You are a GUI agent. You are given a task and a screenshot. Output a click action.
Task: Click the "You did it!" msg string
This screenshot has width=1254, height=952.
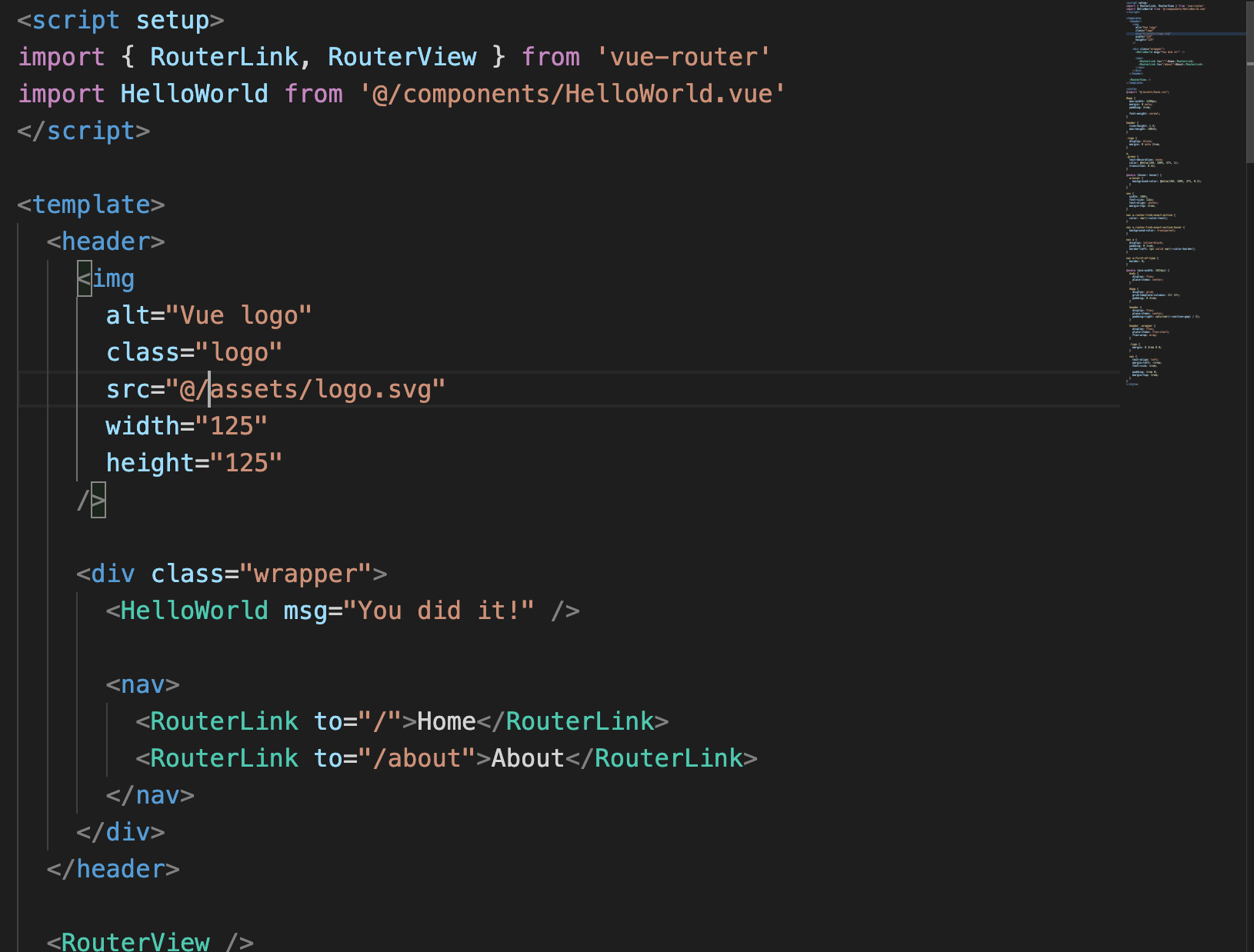[x=439, y=610]
